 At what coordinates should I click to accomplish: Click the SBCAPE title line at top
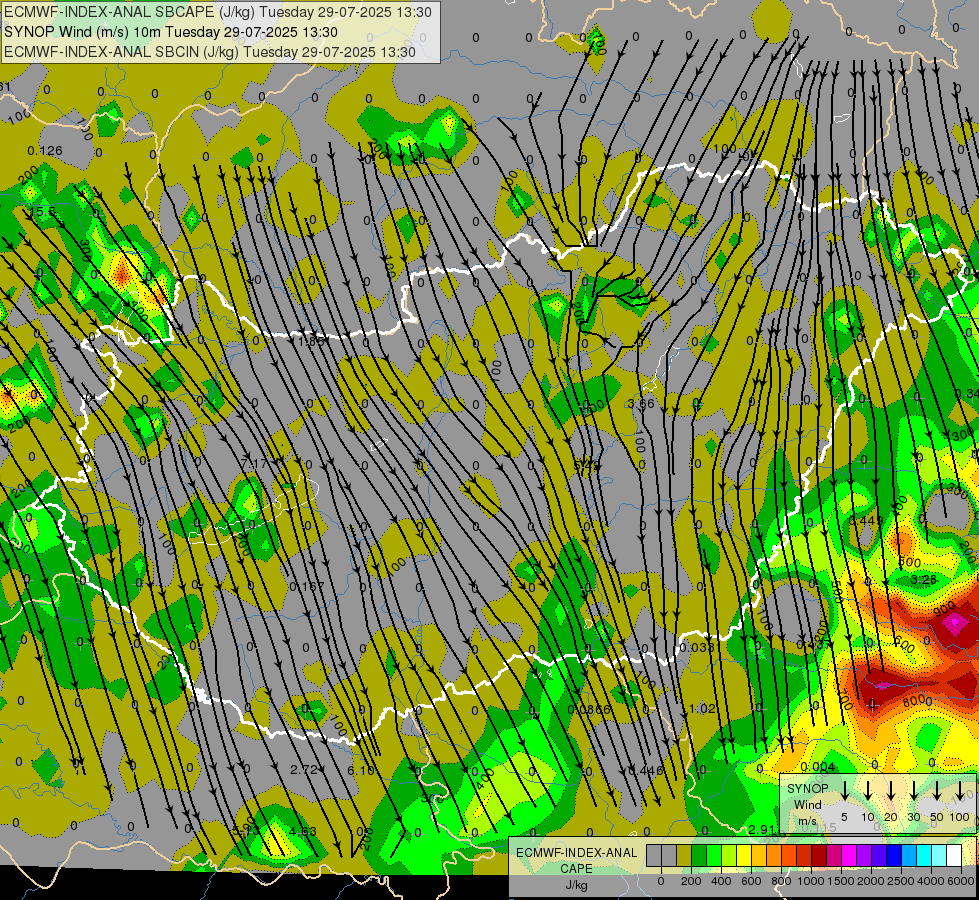(x=217, y=12)
